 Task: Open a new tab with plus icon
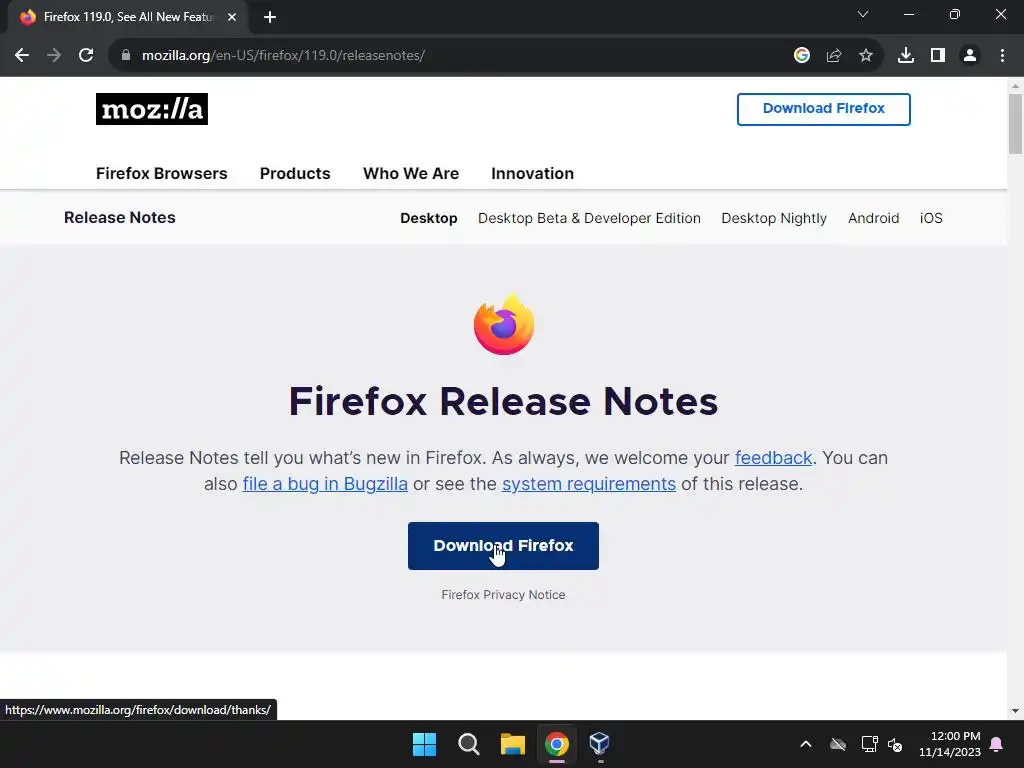pyautogui.click(x=270, y=17)
